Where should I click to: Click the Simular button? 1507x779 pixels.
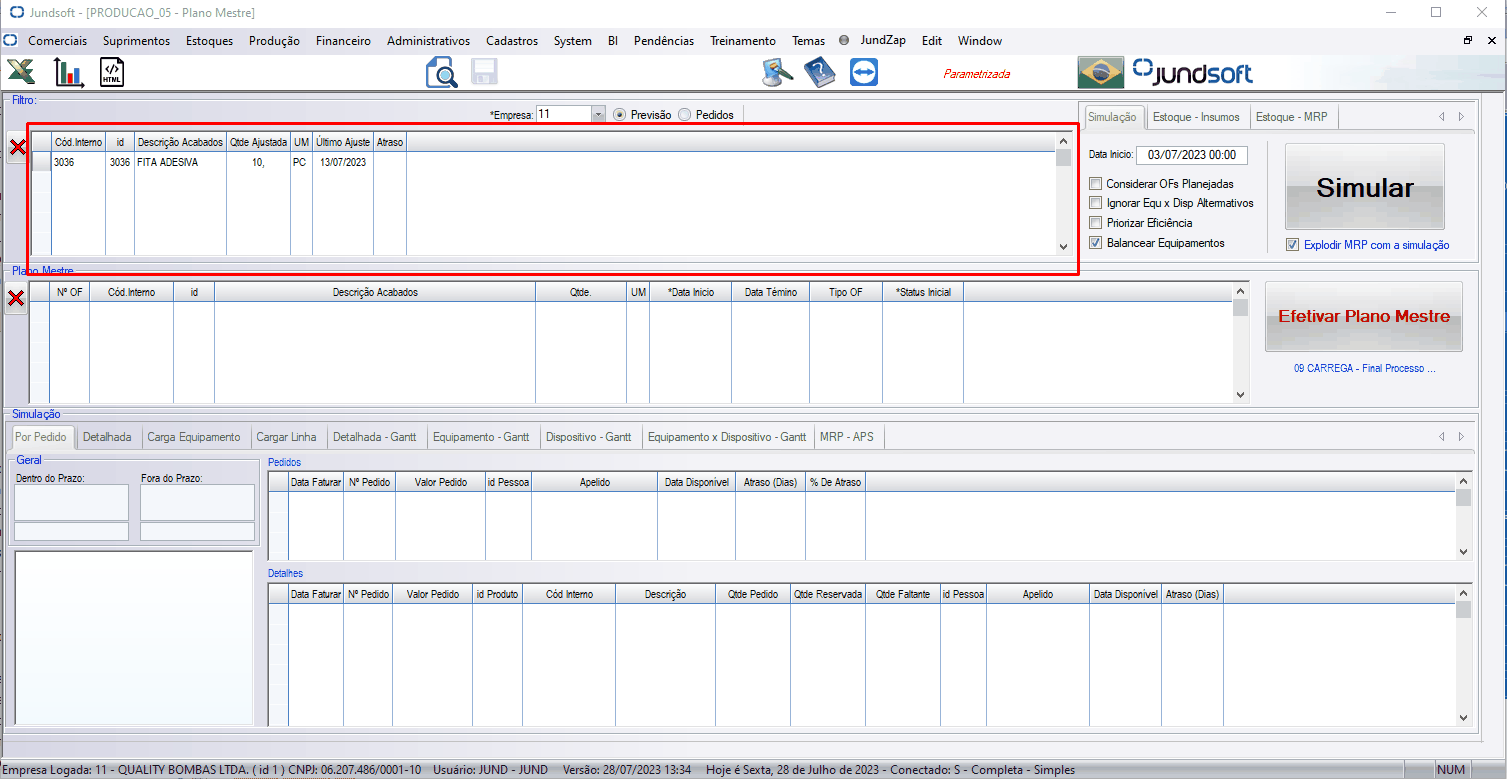[1365, 188]
